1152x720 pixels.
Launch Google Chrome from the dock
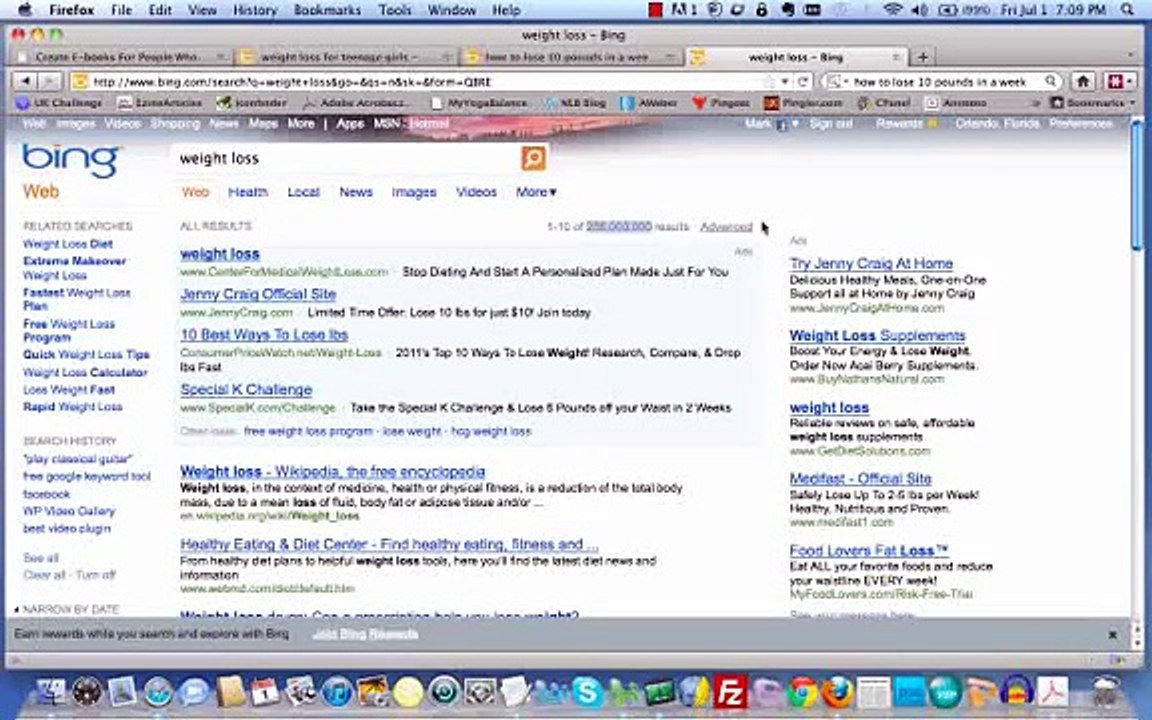click(803, 692)
